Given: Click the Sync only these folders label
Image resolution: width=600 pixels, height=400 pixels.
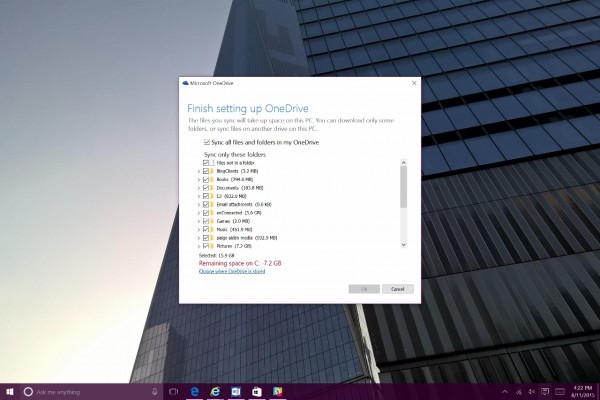Looking at the screenshot, I should (235, 155).
